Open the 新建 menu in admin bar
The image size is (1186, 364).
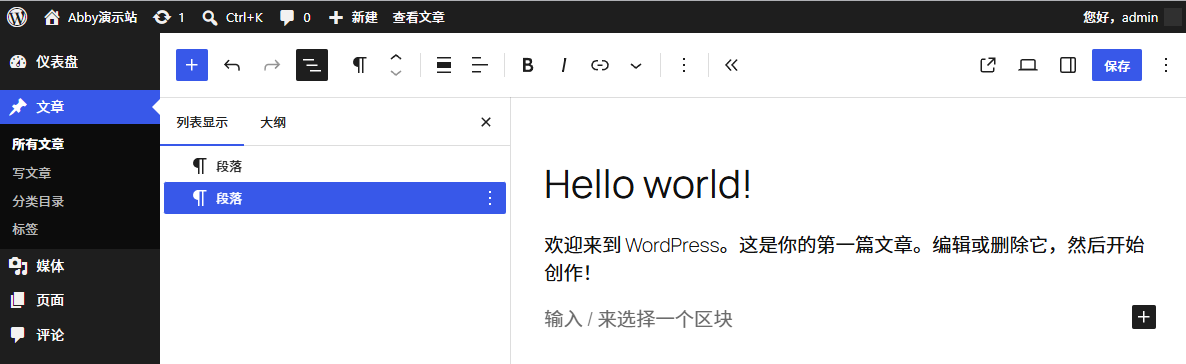352,17
